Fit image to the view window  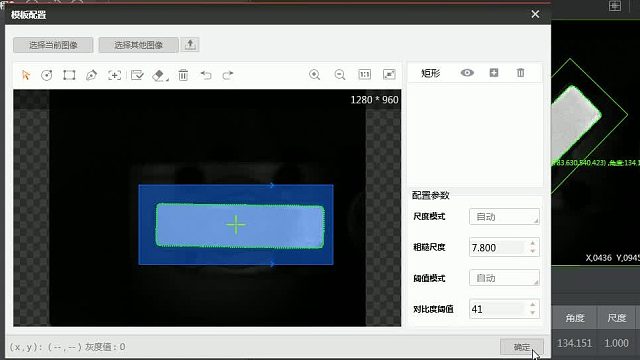tap(389, 74)
